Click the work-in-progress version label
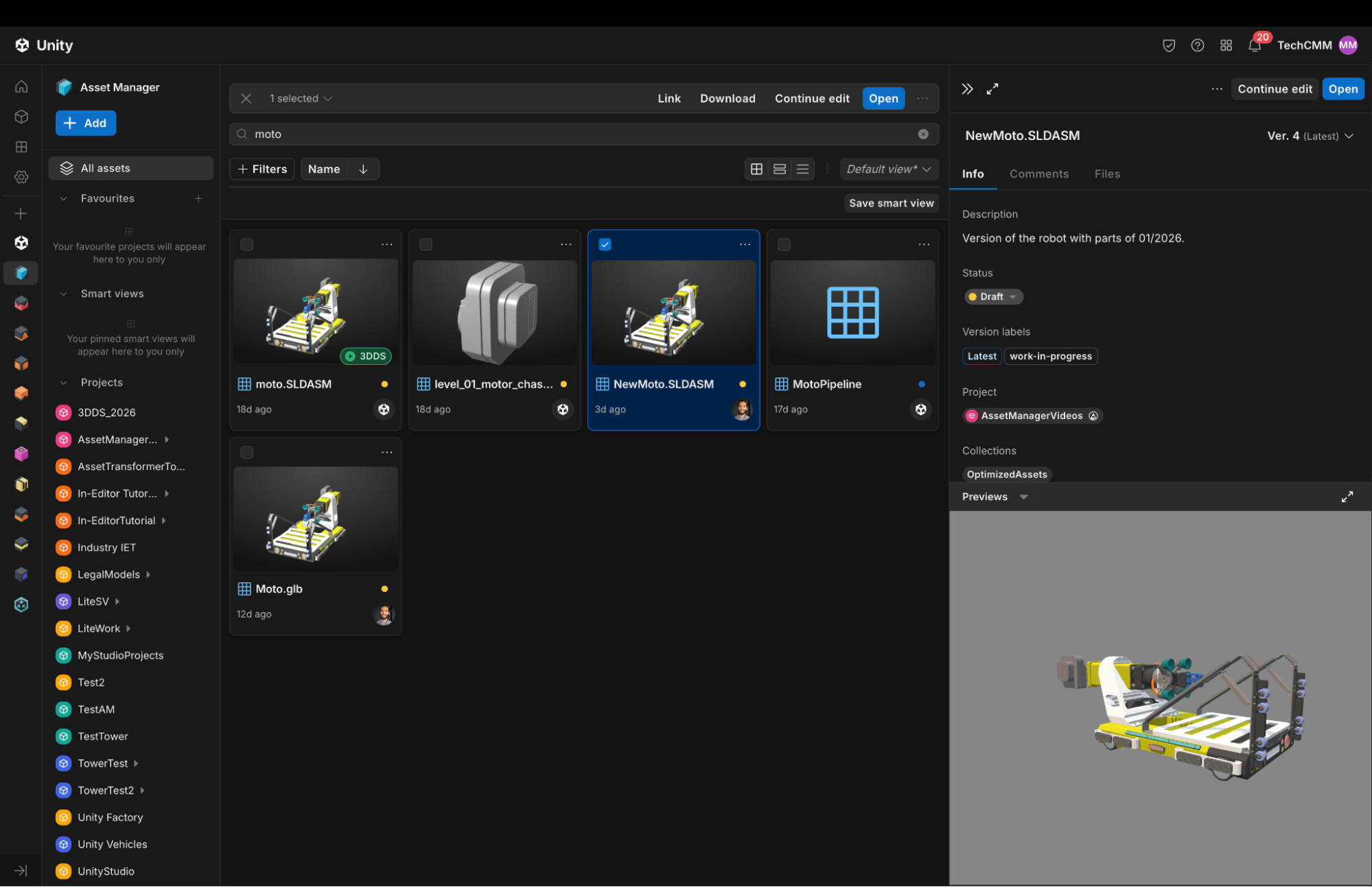Screen dimensions: 1372x887 pos(1051,357)
